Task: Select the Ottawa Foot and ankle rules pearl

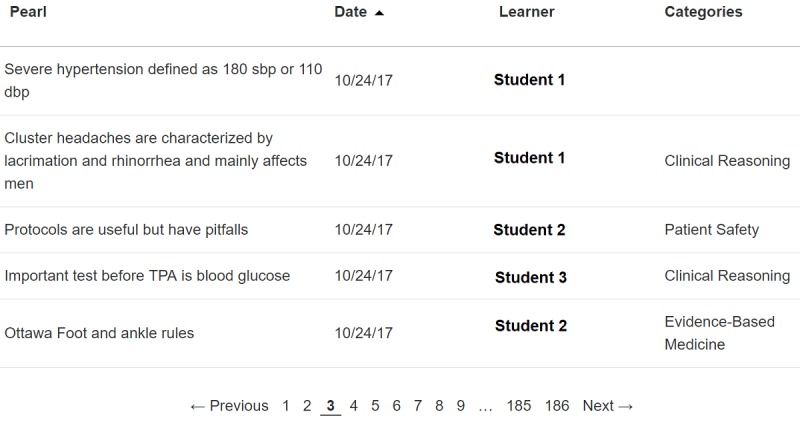Action: (x=99, y=333)
